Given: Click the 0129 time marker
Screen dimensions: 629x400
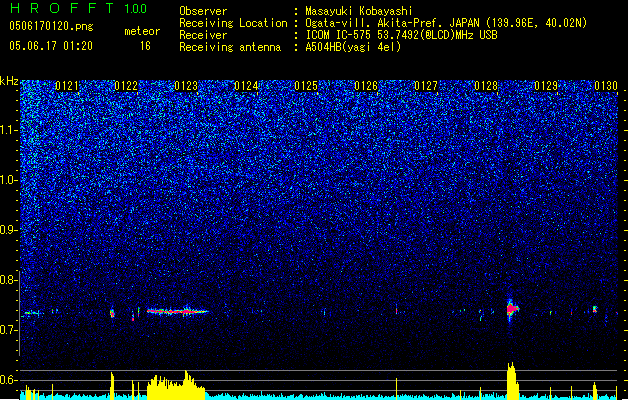Looking at the screenshot, I should click(546, 86).
